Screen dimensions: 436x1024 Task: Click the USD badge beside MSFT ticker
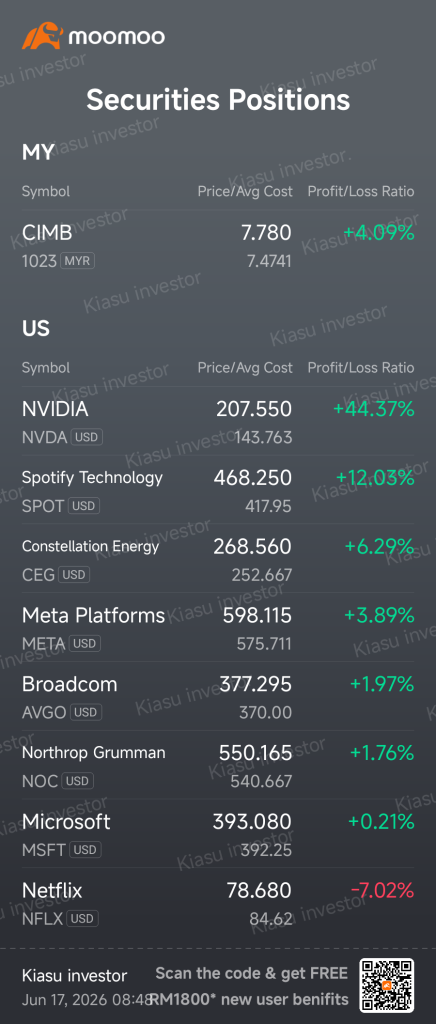click(x=85, y=850)
